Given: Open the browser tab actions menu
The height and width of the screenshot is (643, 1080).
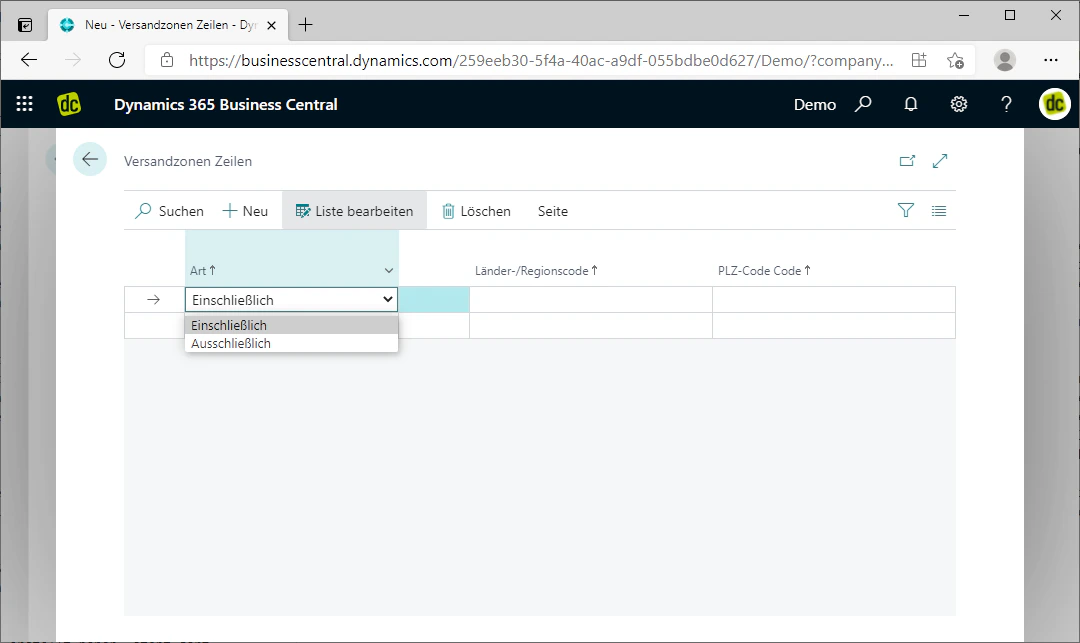Looking at the screenshot, I should [25, 25].
